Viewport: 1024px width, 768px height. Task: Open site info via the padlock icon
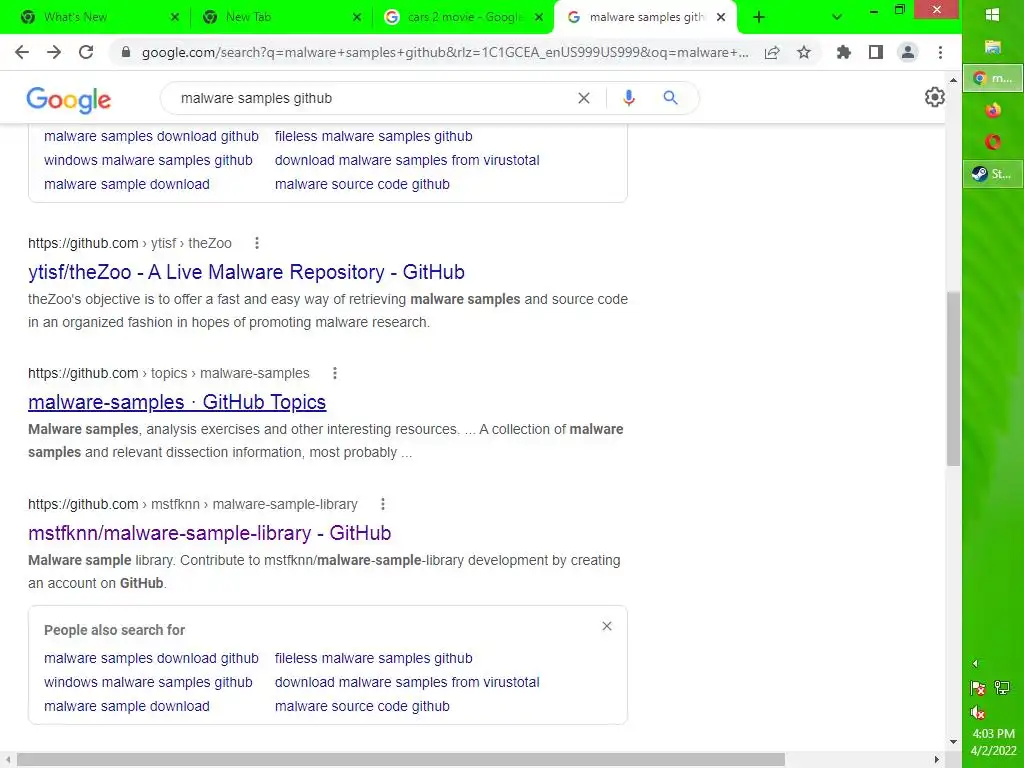pyautogui.click(x=126, y=52)
